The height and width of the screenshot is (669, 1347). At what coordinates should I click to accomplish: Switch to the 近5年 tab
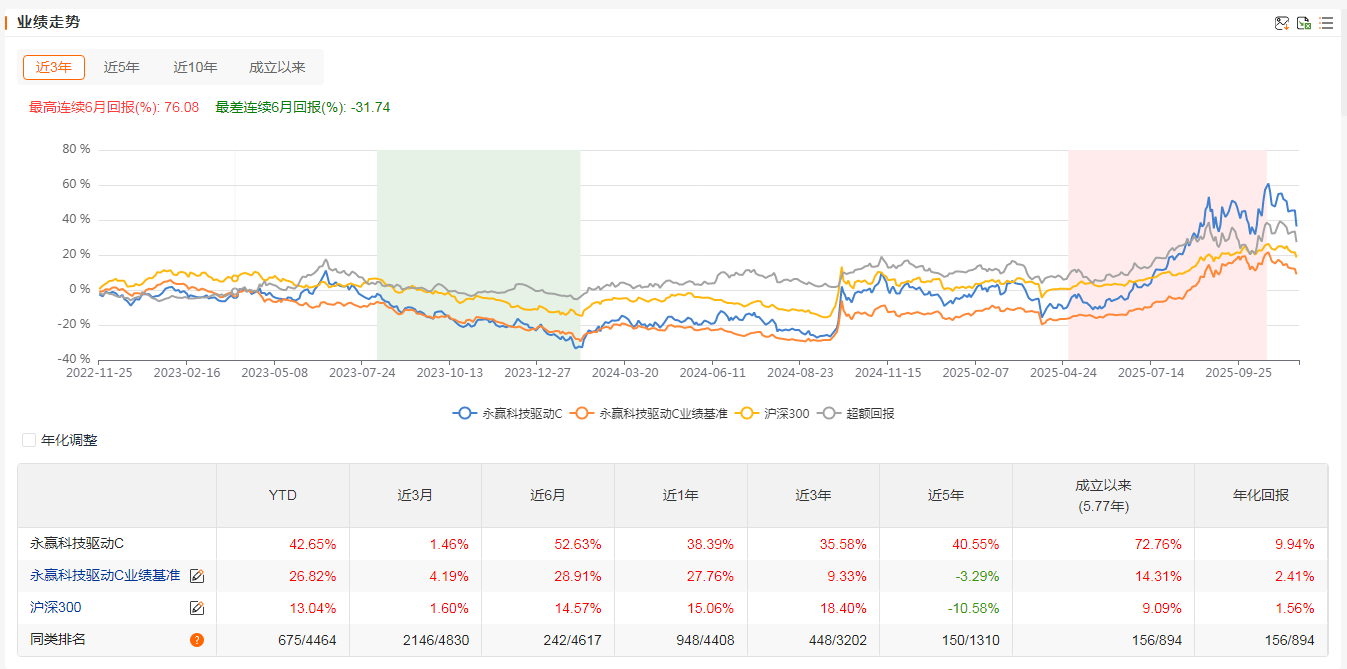click(122, 68)
